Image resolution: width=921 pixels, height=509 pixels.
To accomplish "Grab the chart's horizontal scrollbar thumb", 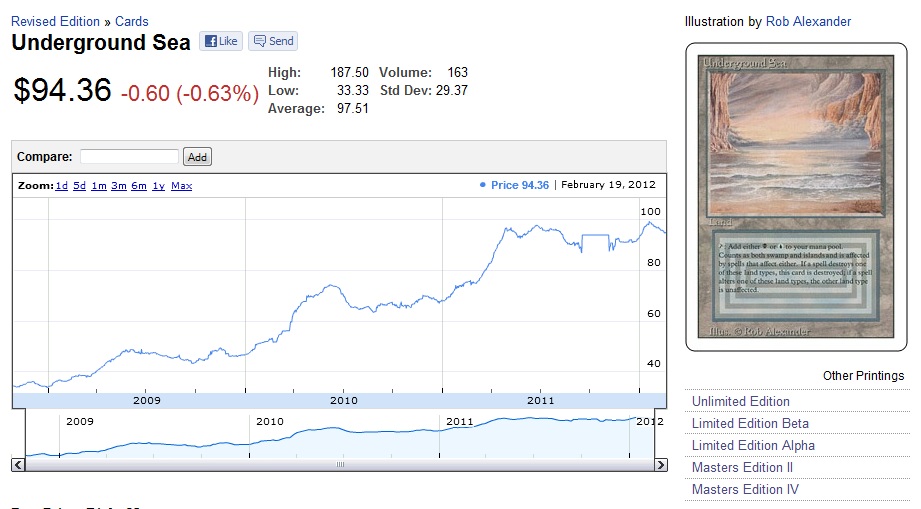I will [340, 465].
